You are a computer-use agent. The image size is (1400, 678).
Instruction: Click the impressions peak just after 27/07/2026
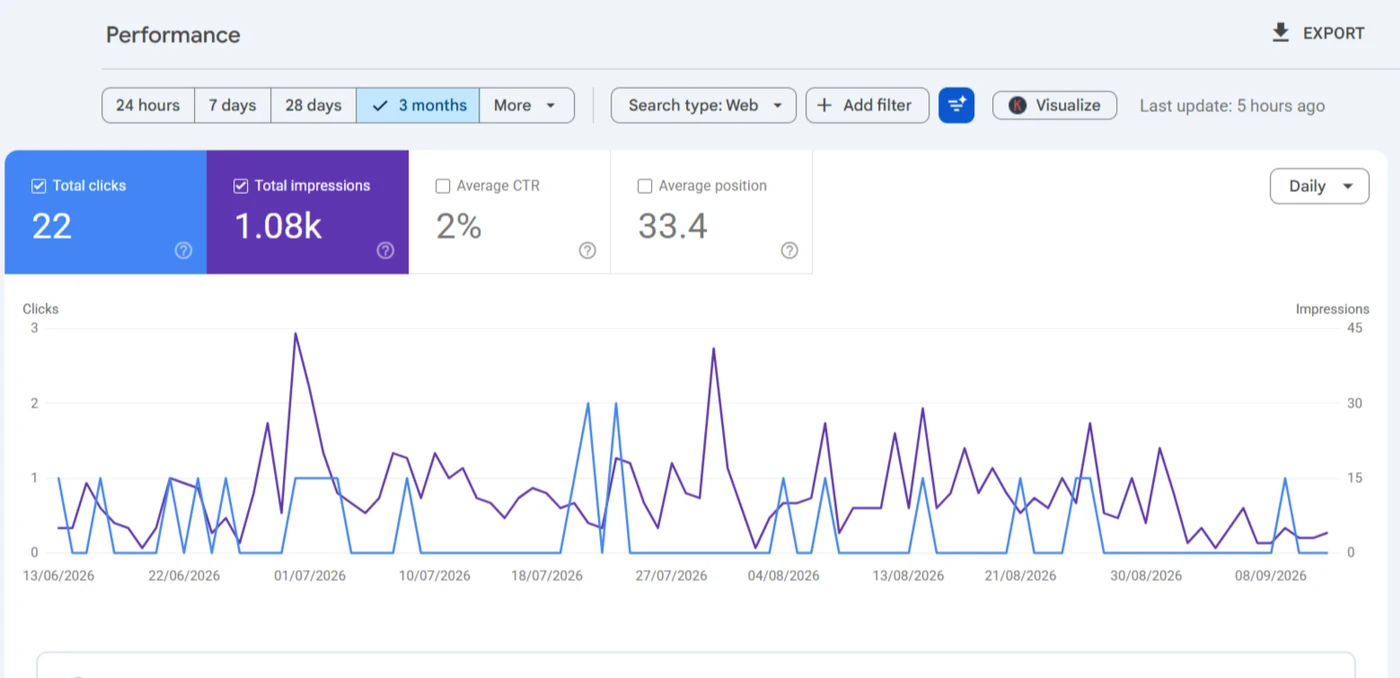point(714,348)
